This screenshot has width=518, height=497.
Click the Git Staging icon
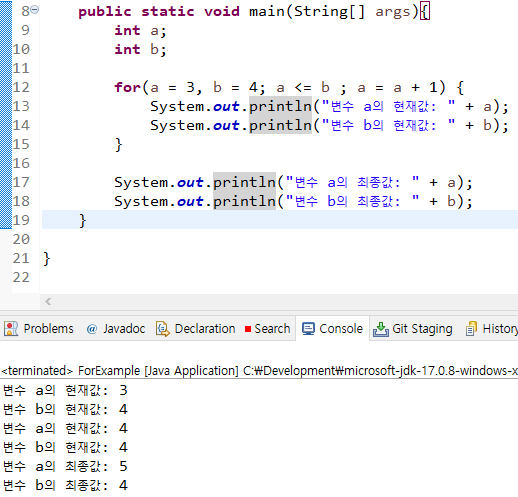381,329
